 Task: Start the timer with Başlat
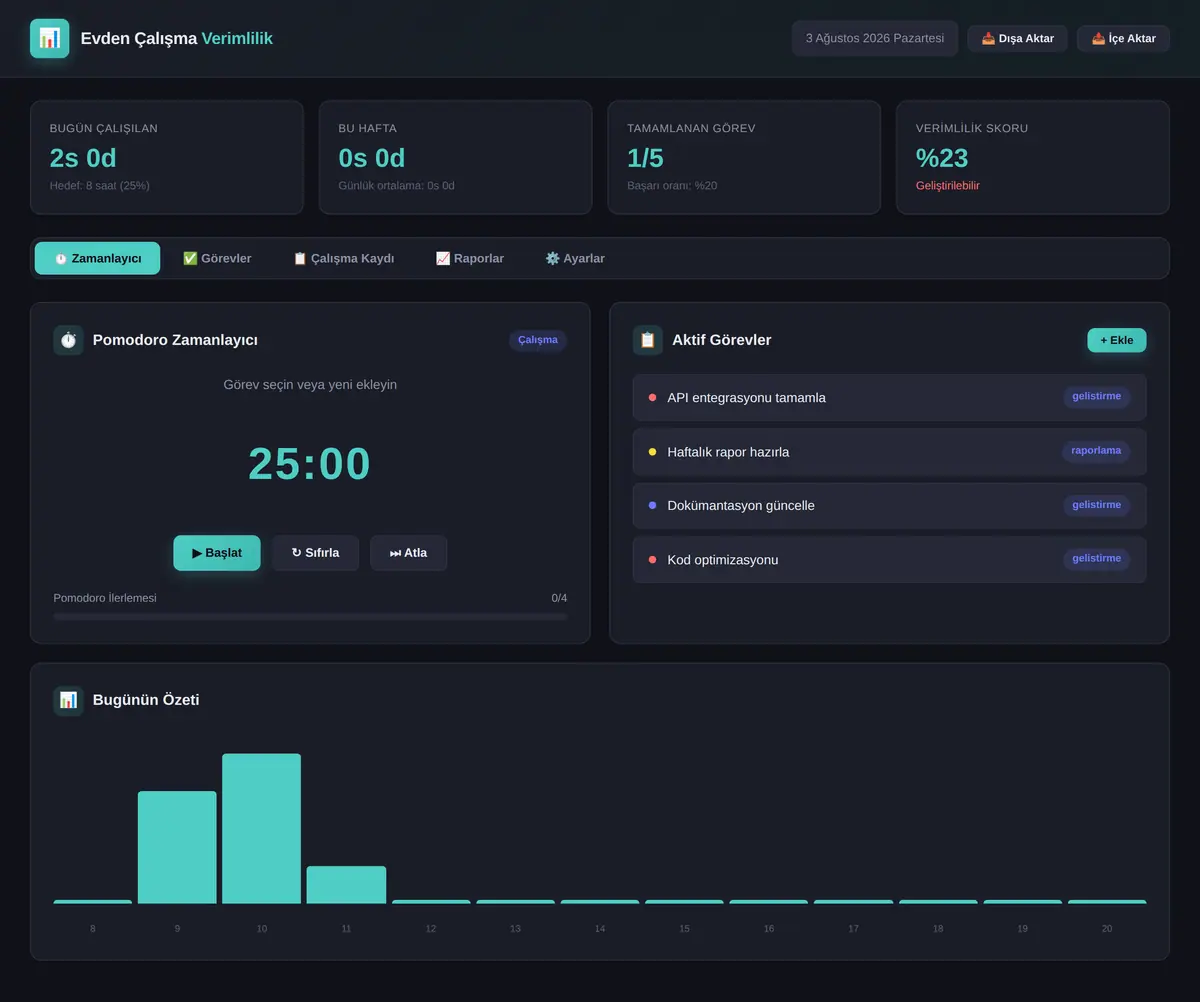[x=217, y=553]
